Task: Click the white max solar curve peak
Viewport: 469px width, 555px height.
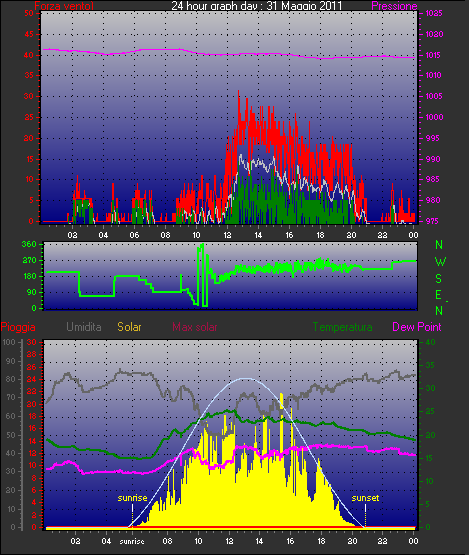Action: coord(245,378)
